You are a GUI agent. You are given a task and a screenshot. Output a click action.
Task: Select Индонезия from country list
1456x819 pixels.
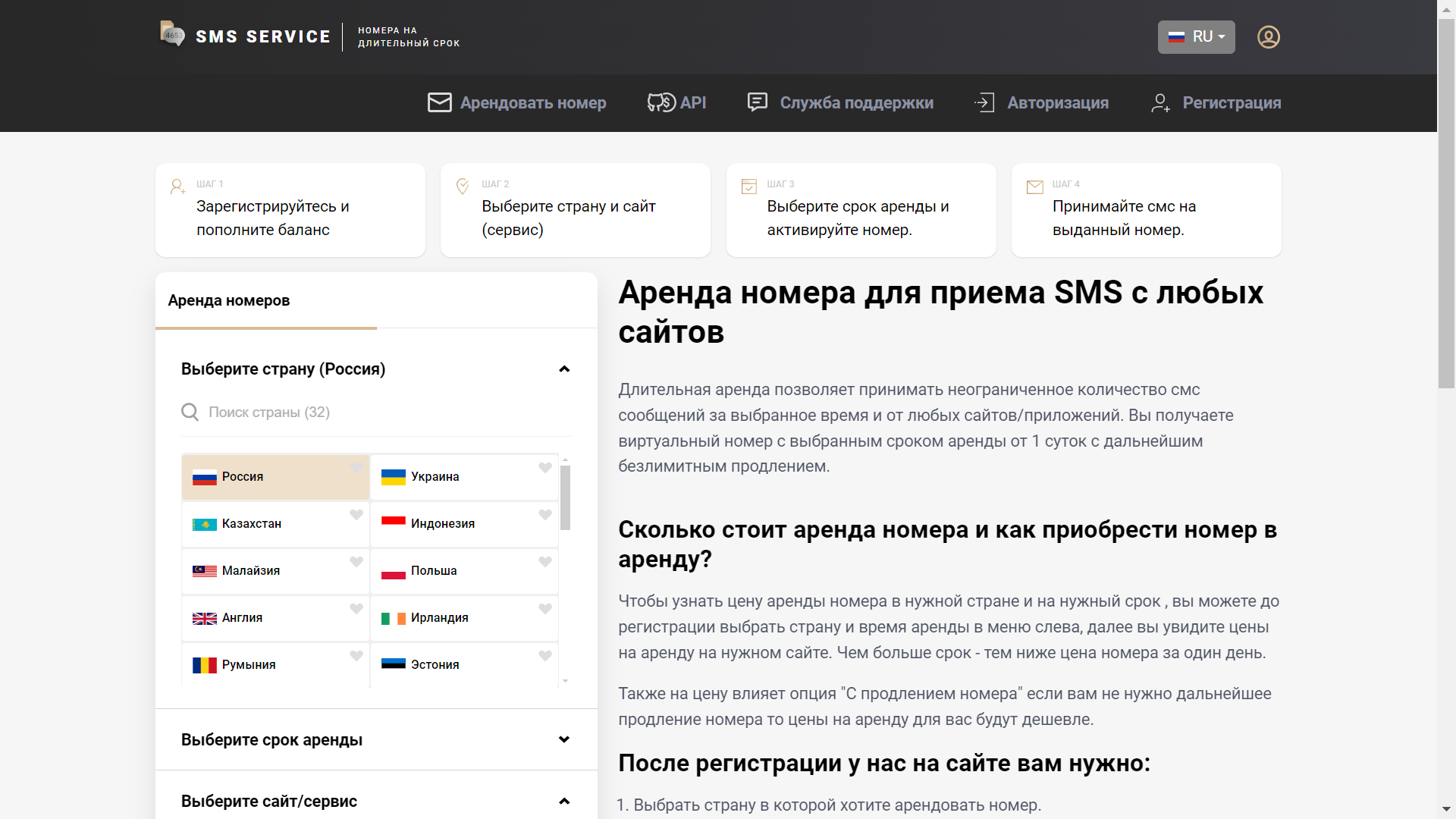click(443, 523)
